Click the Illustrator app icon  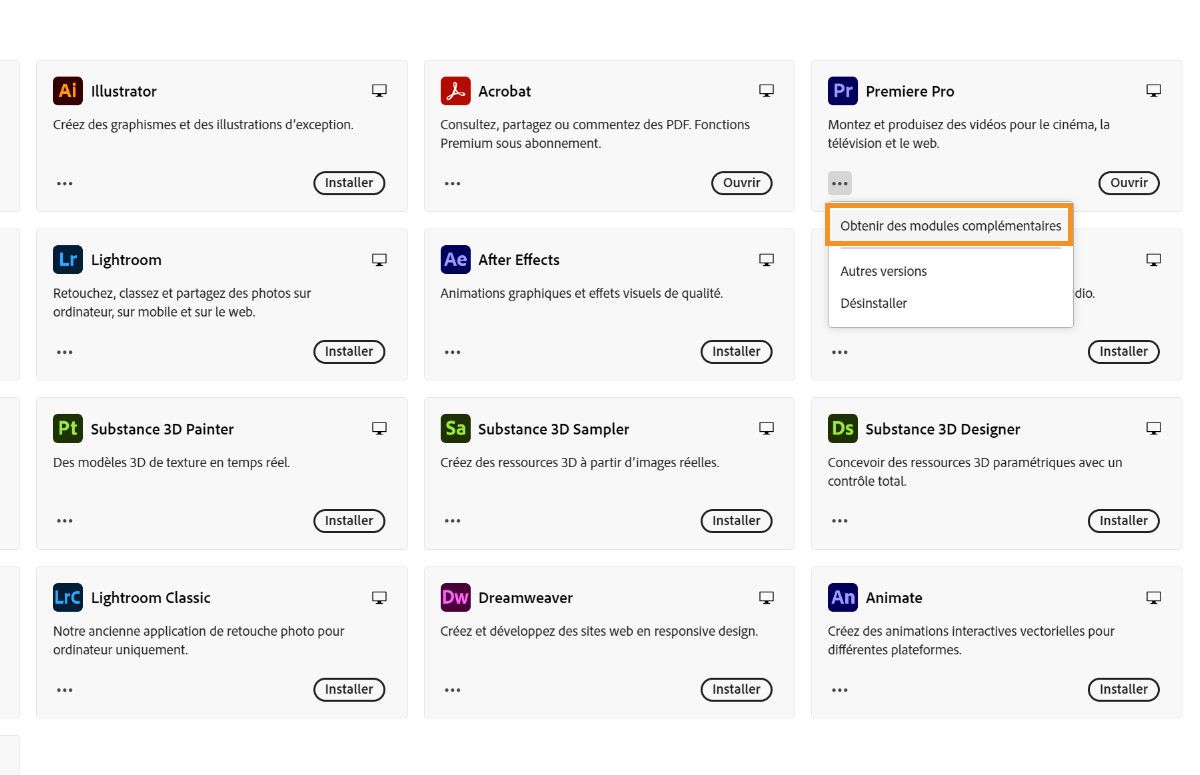pos(66,90)
